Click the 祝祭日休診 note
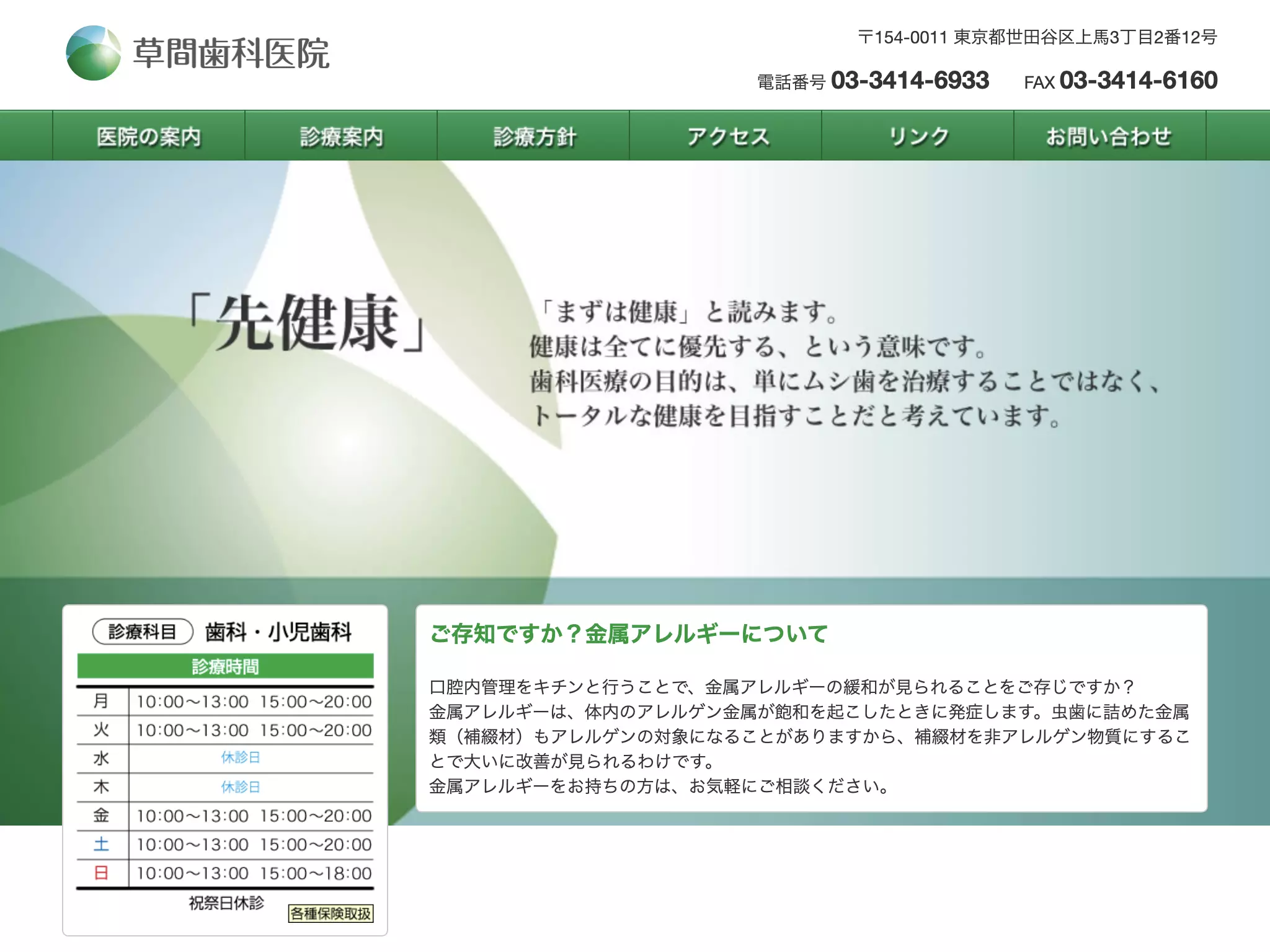1270x952 pixels. 226,902
